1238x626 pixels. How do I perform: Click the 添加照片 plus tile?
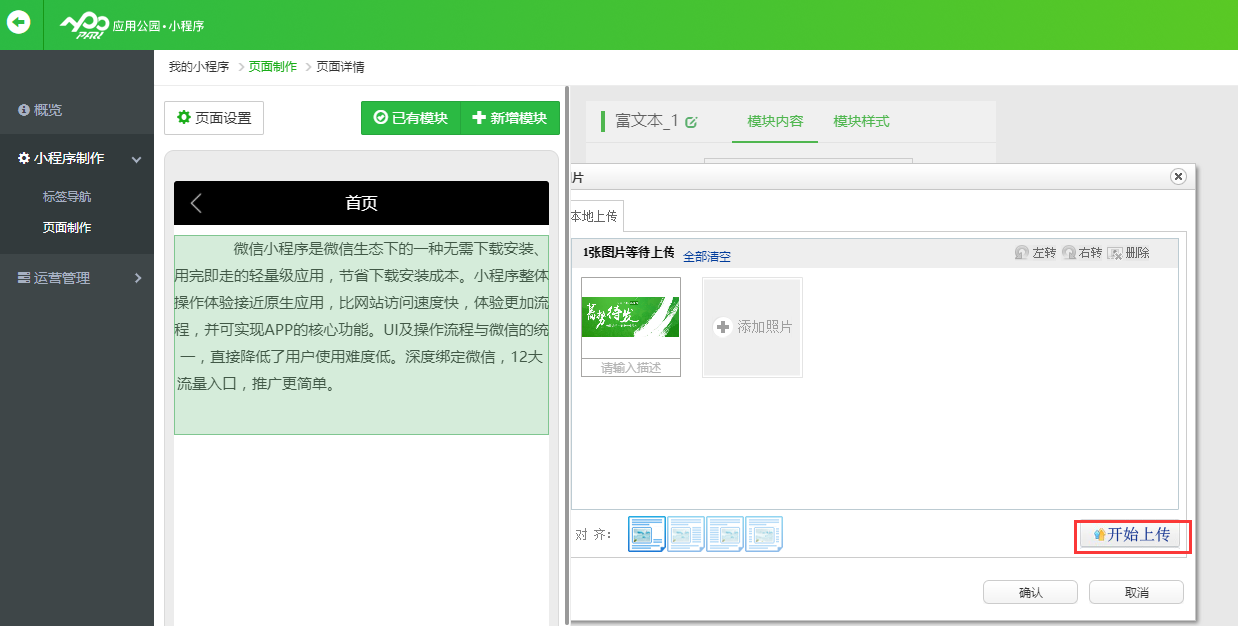click(x=752, y=327)
